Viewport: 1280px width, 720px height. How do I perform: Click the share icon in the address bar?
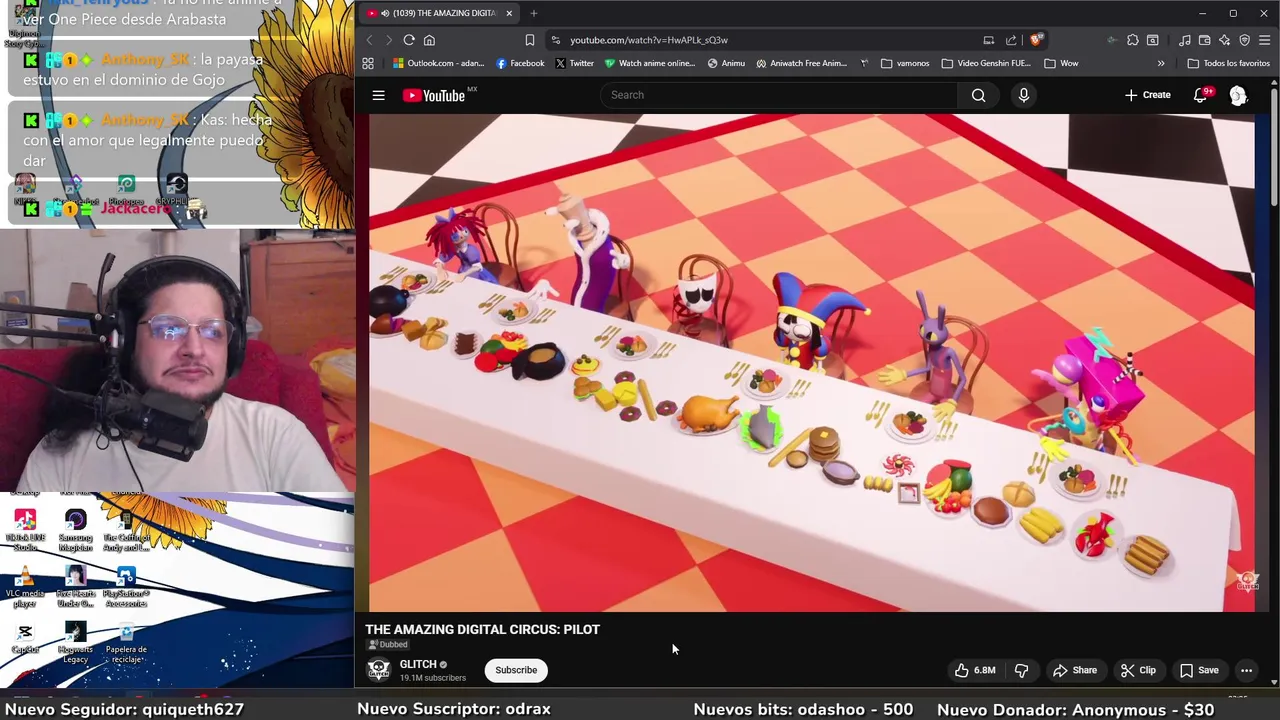1011,40
